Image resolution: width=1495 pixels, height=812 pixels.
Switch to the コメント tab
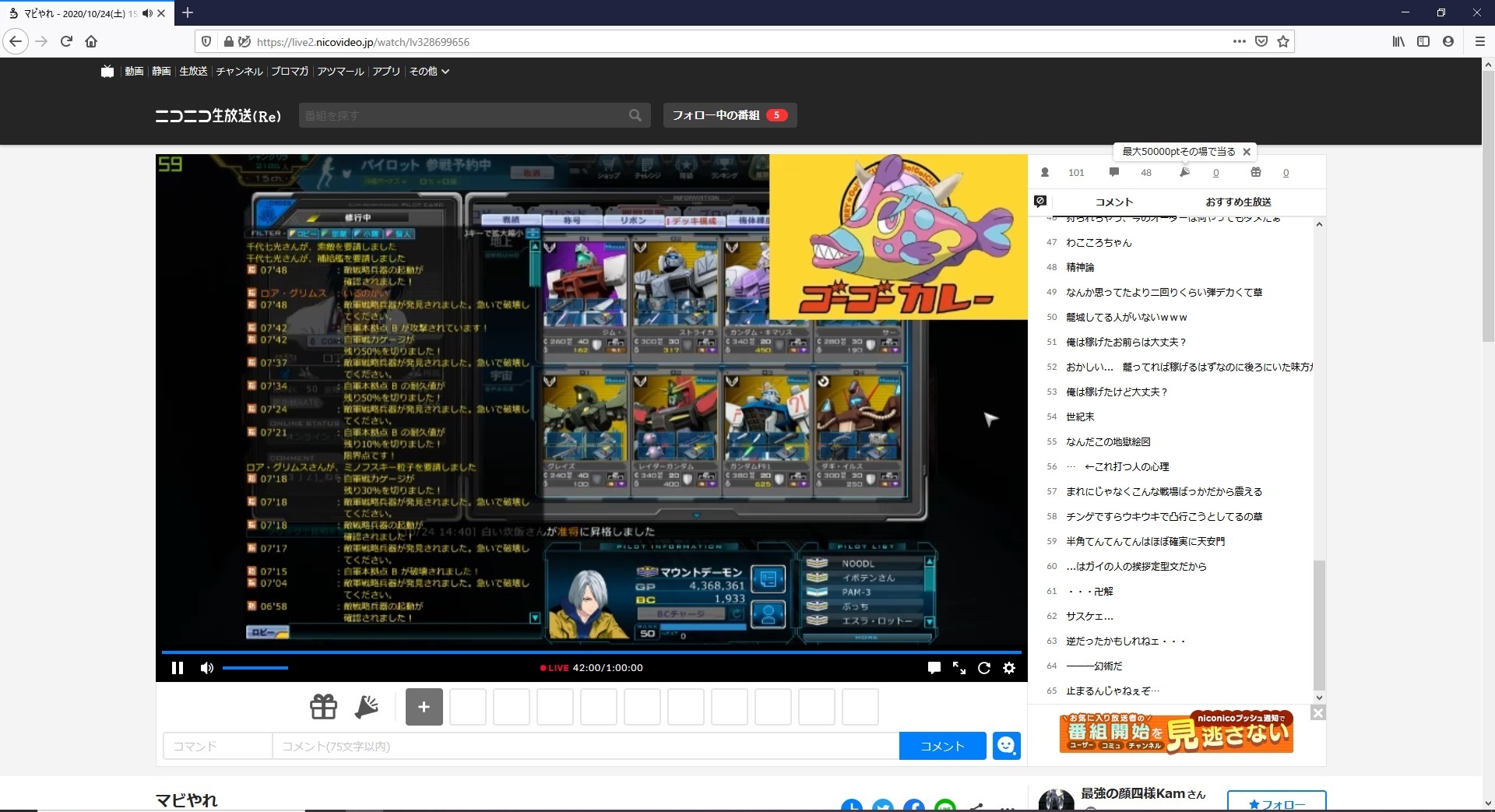coord(1114,202)
